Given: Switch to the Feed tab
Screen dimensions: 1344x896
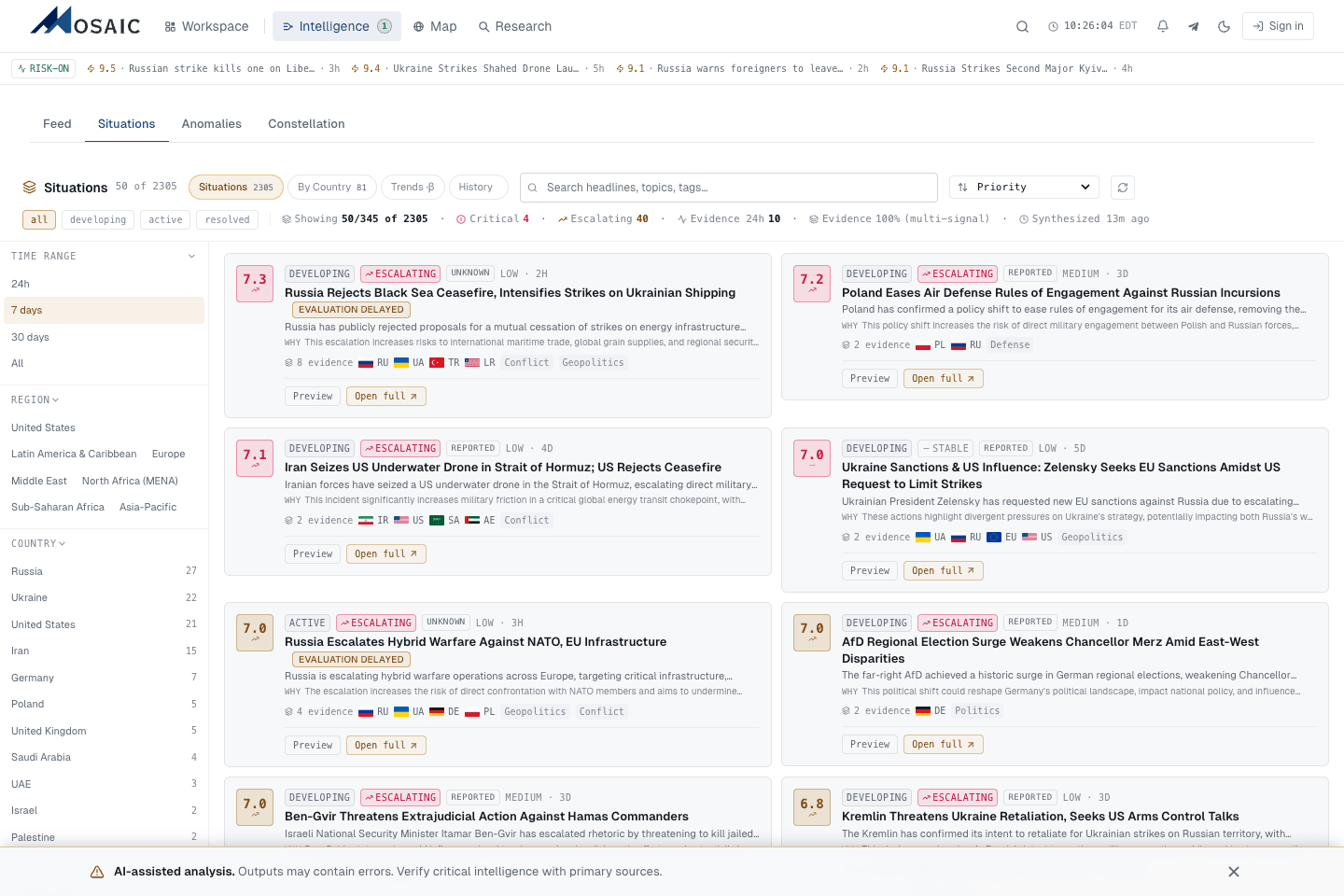Looking at the screenshot, I should [57, 124].
